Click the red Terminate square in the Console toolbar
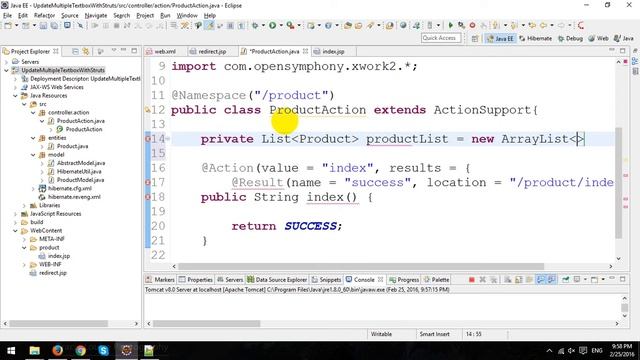The height and width of the screenshot is (360, 640). pyautogui.click(x=472, y=280)
